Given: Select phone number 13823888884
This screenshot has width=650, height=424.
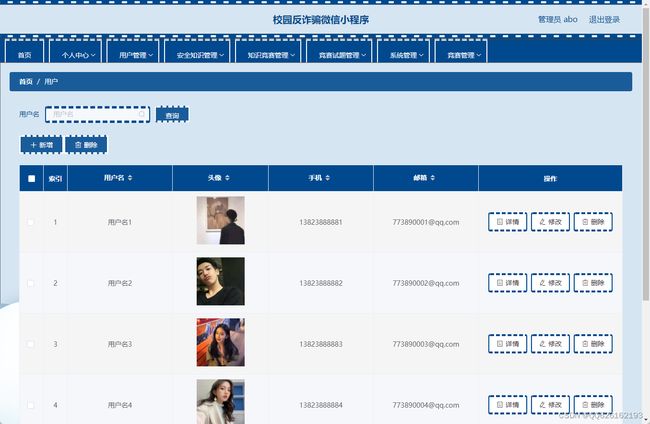Looking at the screenshot, I should click(x=321, y=405).
